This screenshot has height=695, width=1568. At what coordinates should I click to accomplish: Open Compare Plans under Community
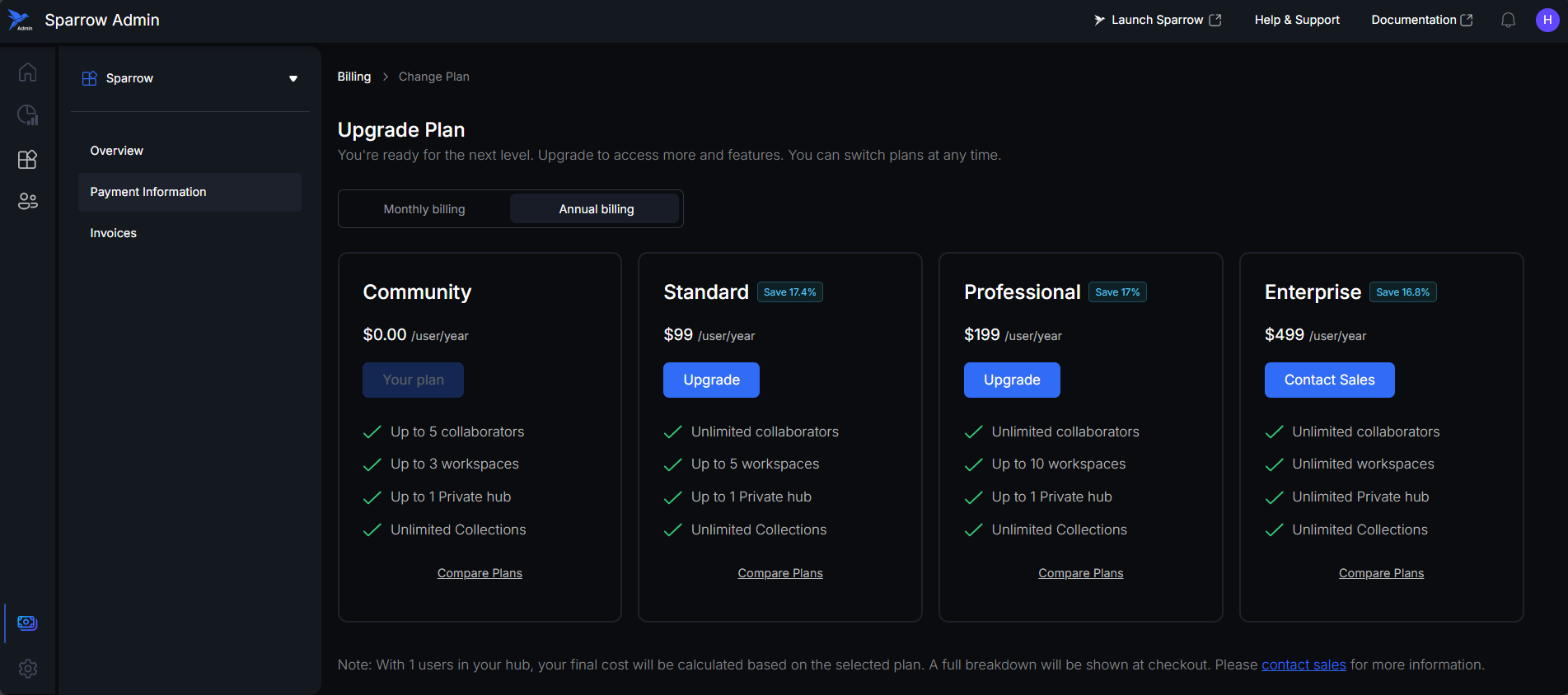(x=480, y=573)
